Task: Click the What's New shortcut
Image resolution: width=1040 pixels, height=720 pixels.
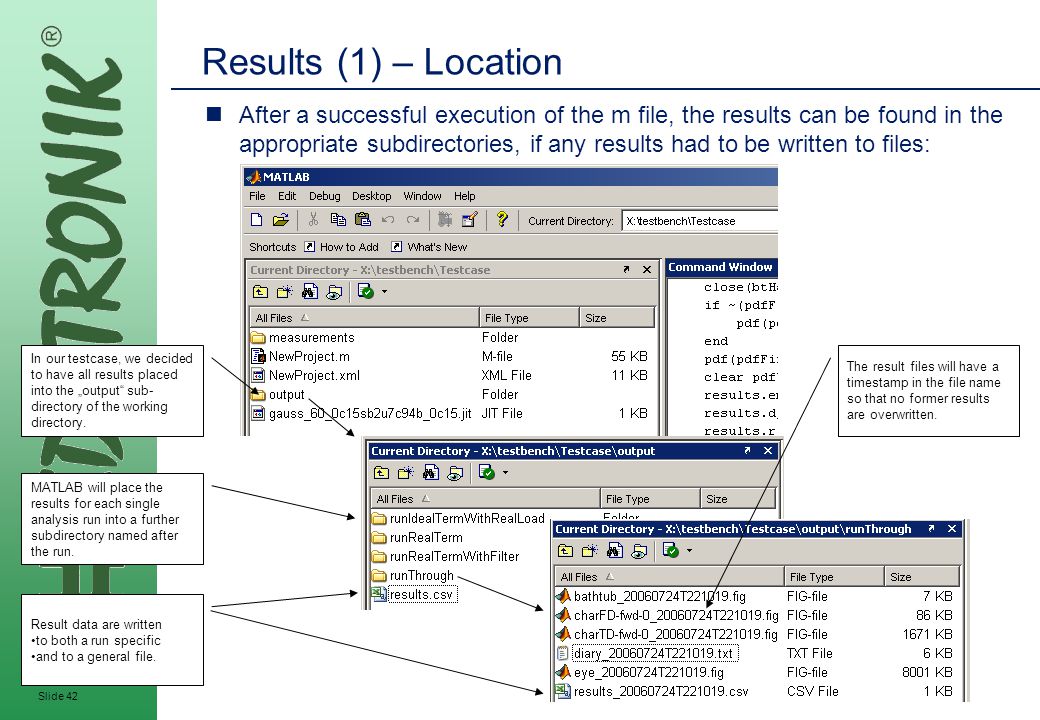Action: tap(429, 247)
